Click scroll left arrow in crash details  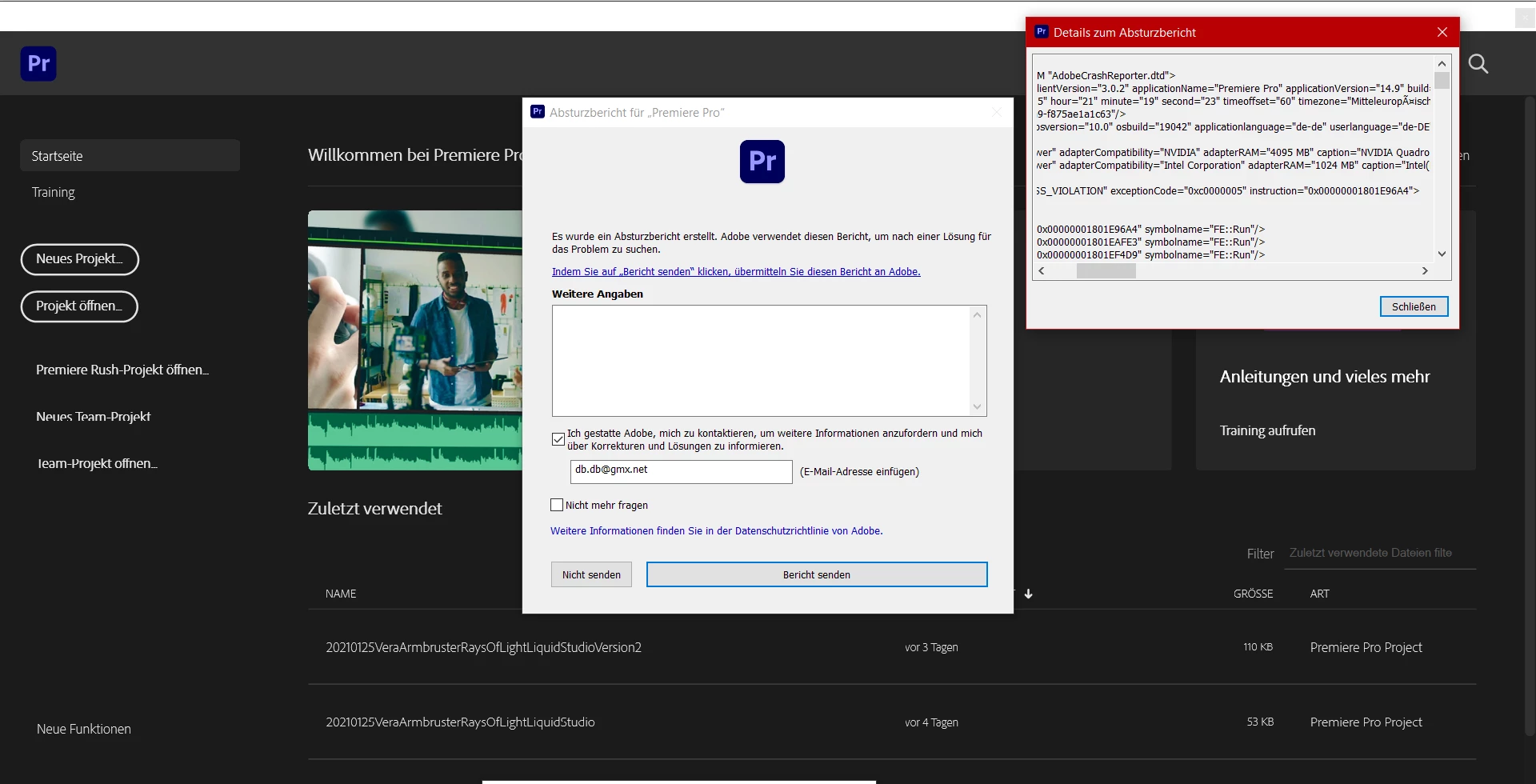(1041, 271)
